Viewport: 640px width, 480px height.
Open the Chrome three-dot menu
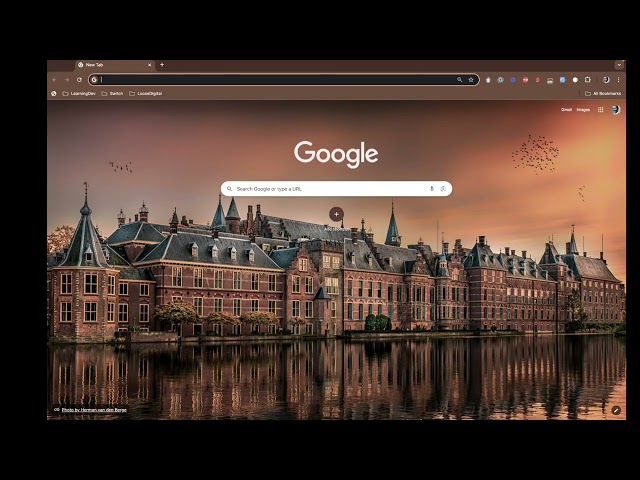(618, 80)
